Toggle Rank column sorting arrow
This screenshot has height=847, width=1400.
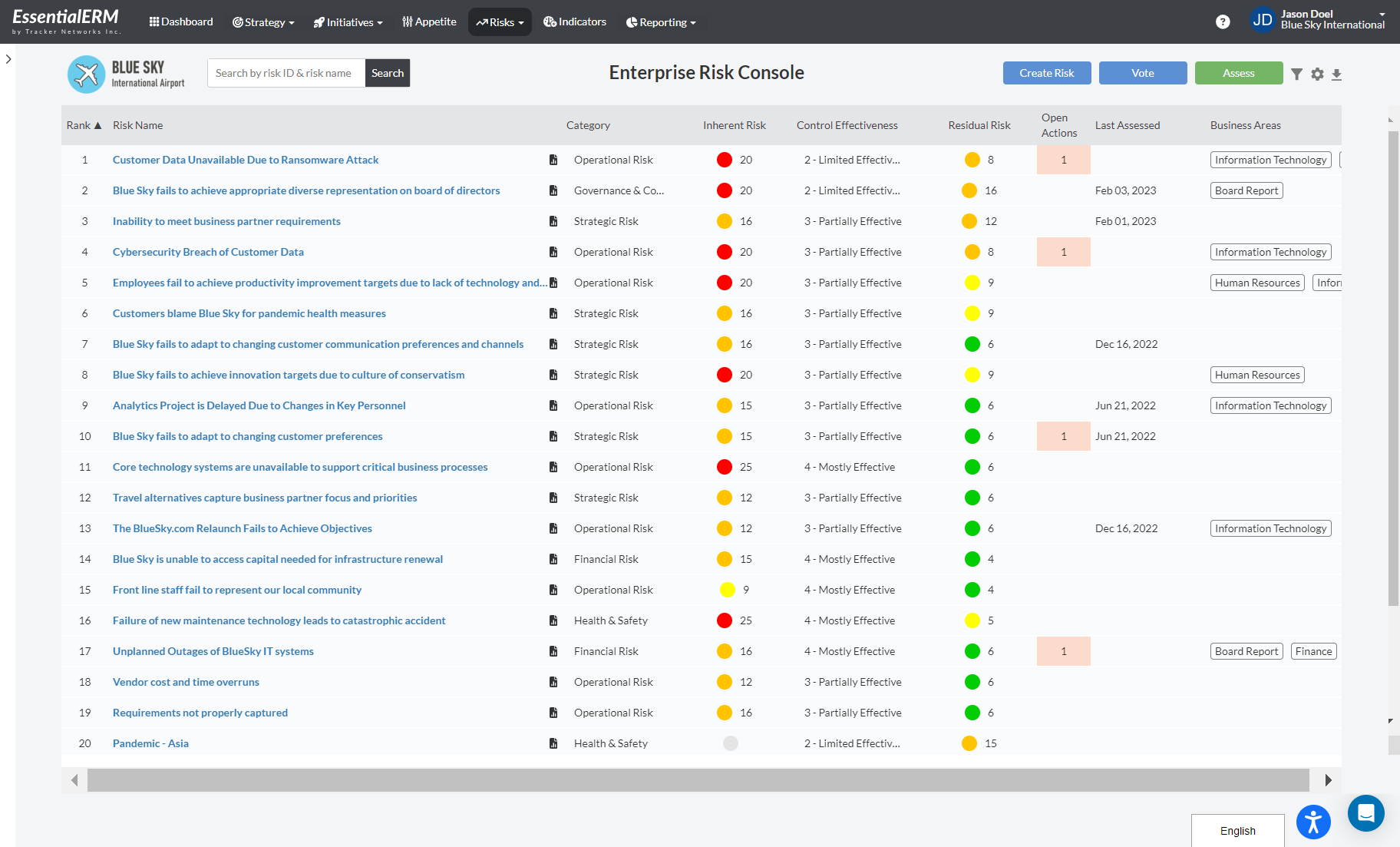coord(98,124)
